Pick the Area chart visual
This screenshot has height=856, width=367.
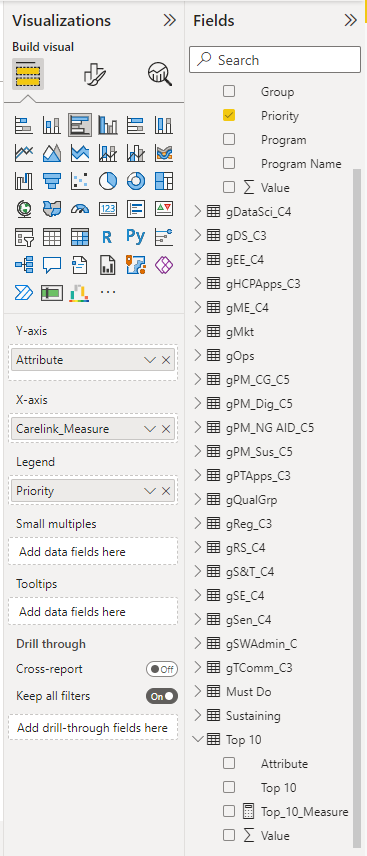coord(52,153)
